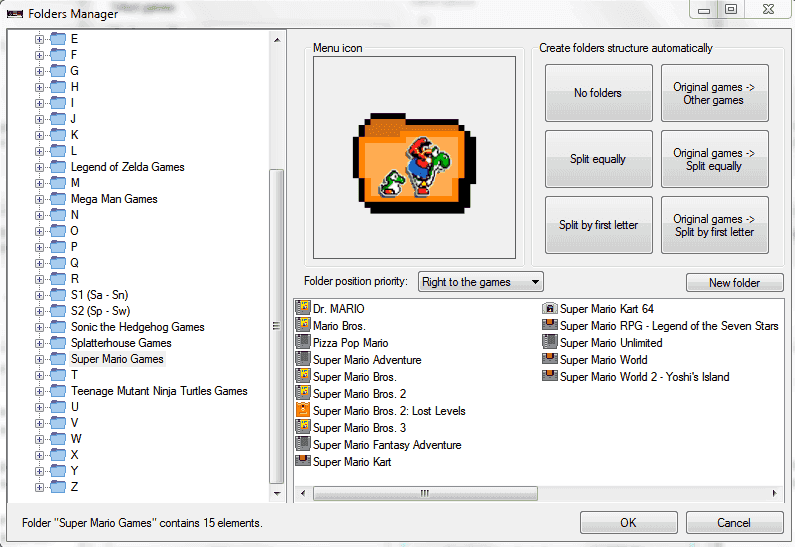
Task: Click the Split equally button
Action: click(x=598, y=159)
